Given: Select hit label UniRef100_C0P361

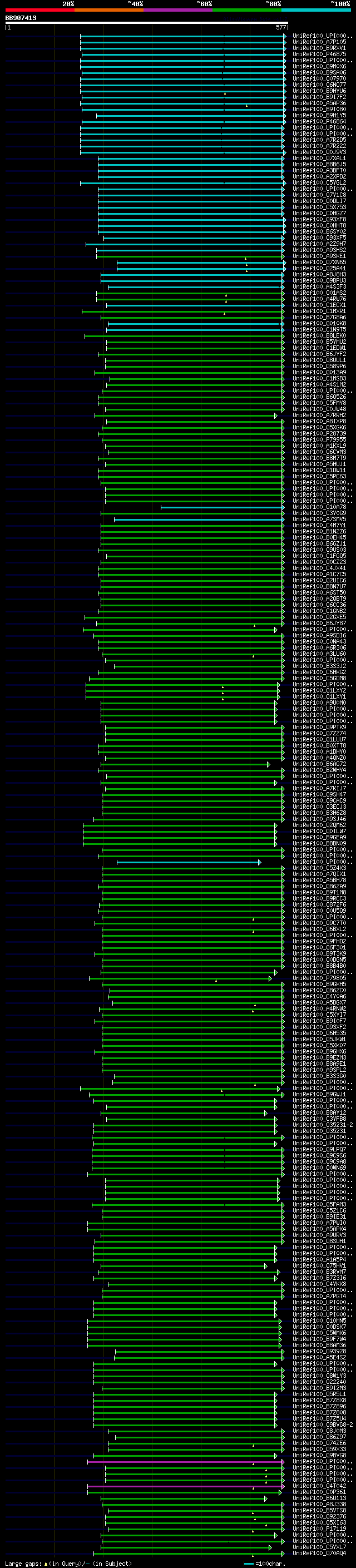Looking at the screenshot, I should click(x=319, y=1492).
